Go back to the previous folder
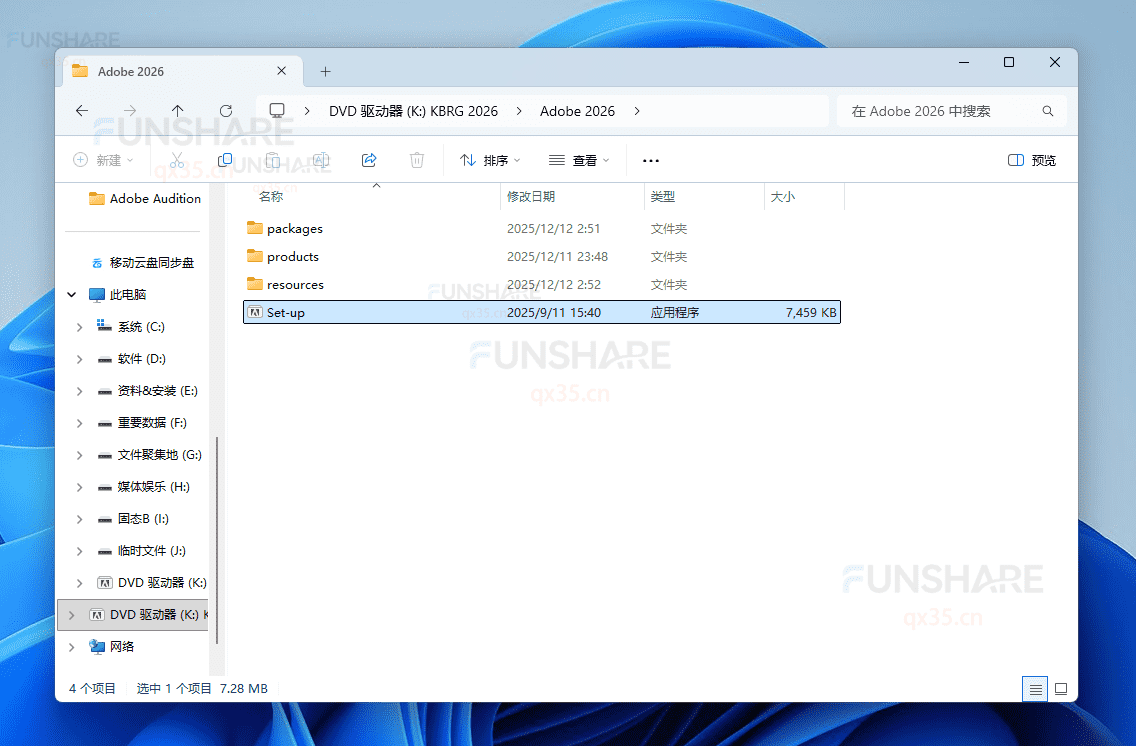Viewport: 1136px width, 746px height. 82,111
